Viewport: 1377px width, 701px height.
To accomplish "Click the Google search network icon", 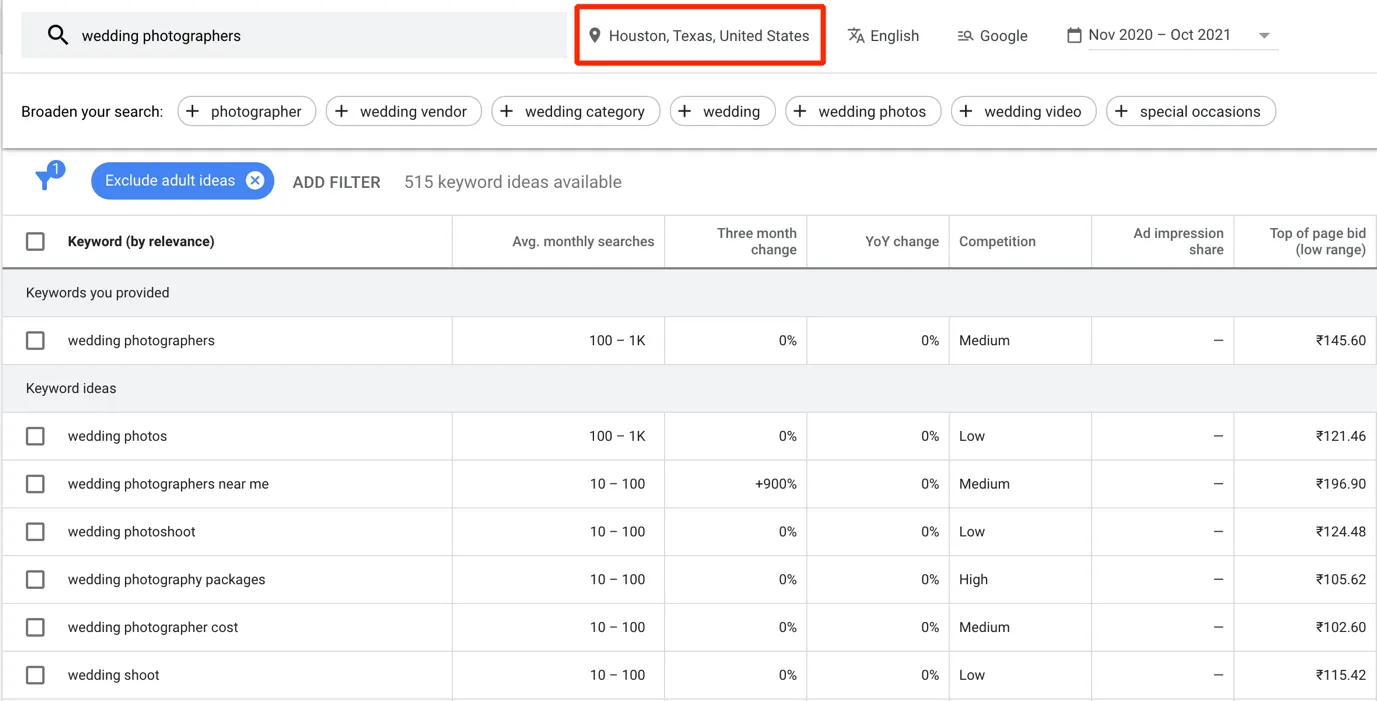I will click(965, 36).
